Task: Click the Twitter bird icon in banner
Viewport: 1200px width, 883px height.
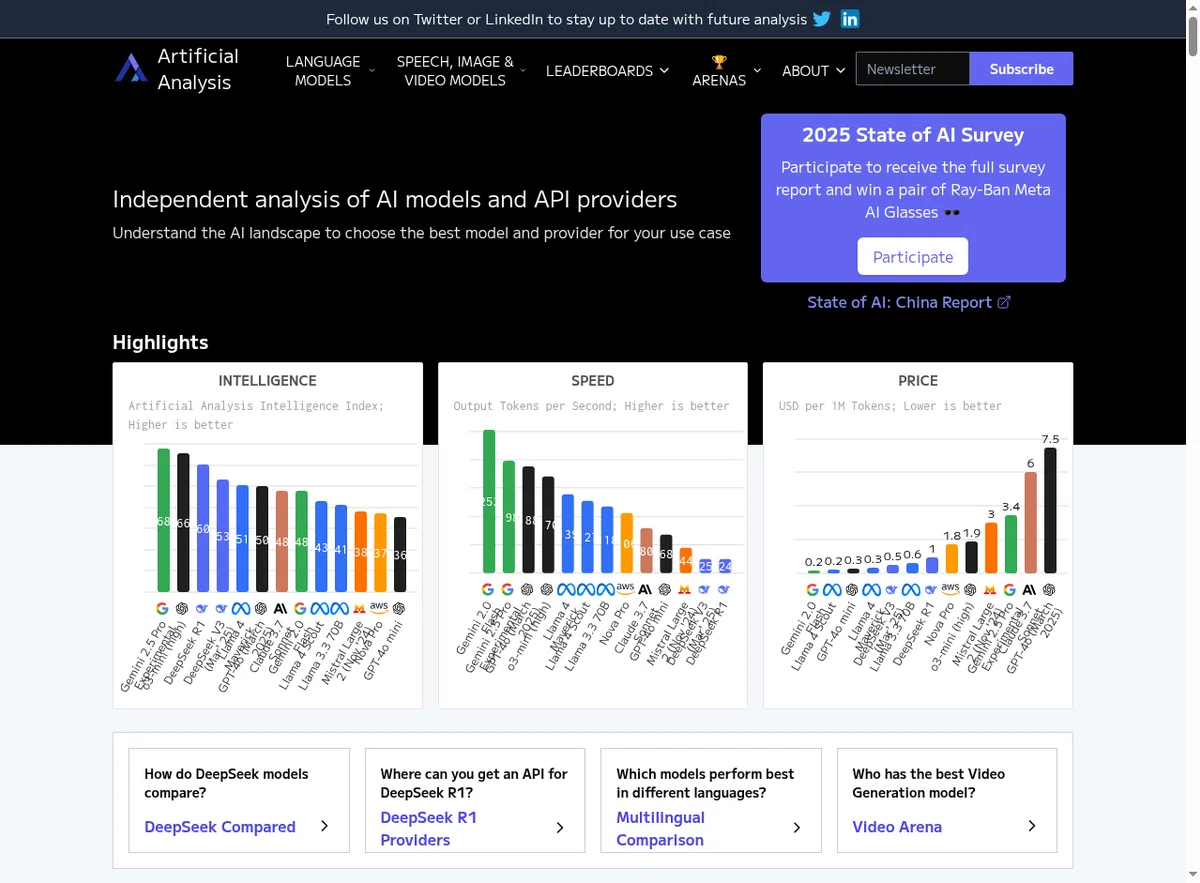Action: (x=822, y=19)
